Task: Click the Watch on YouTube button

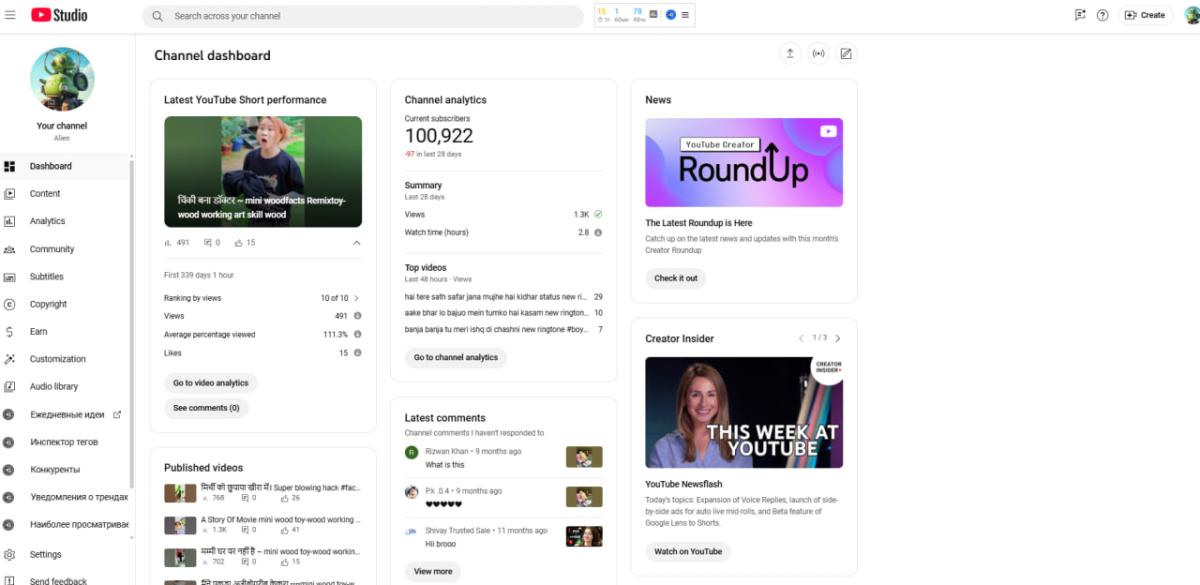Action: (688, 551)
